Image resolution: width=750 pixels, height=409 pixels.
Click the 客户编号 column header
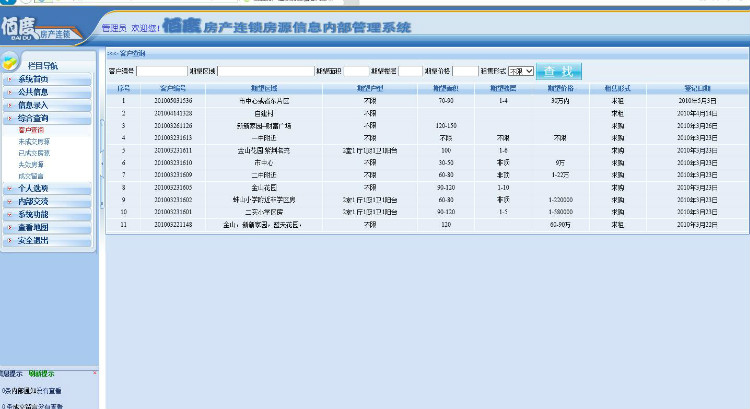point(173,88)
